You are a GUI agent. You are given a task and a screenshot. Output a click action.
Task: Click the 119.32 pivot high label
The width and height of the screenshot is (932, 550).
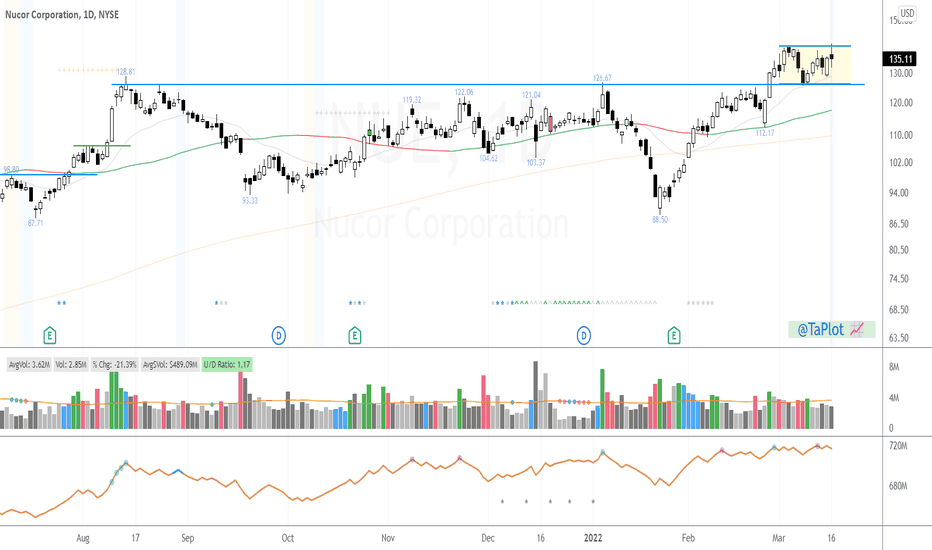click(x=412, y=100)
